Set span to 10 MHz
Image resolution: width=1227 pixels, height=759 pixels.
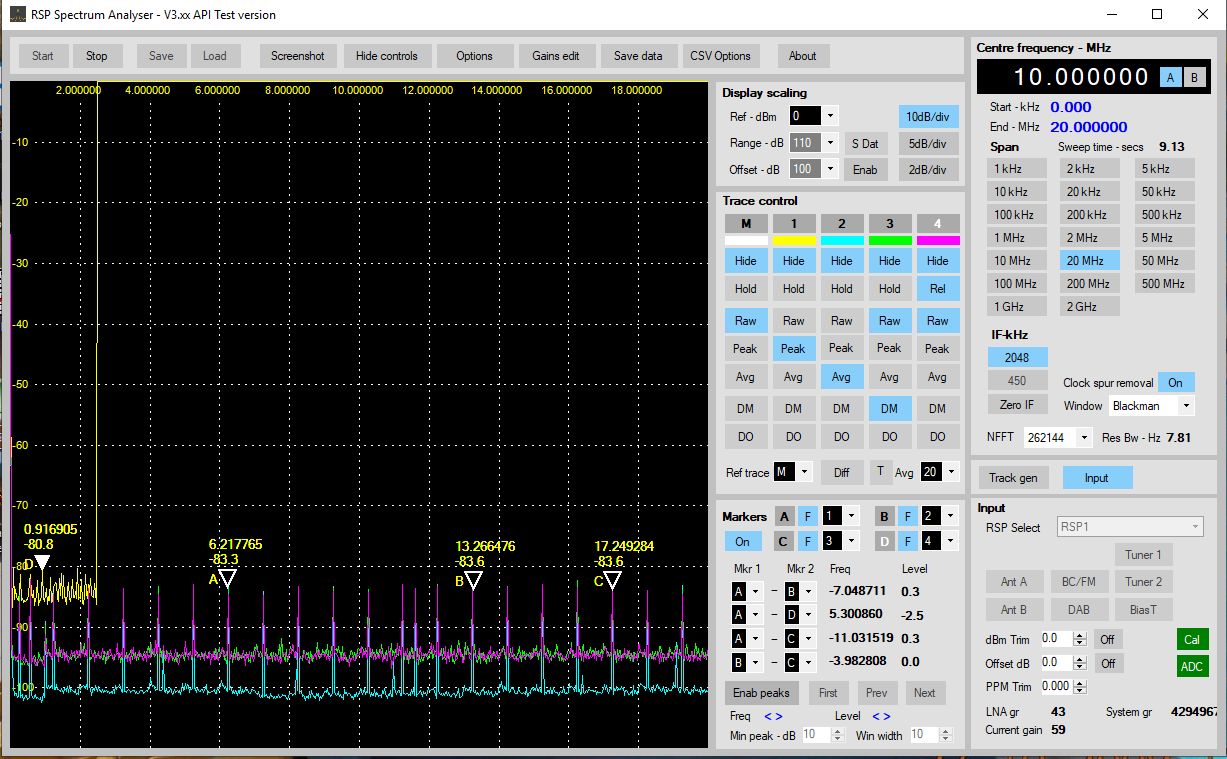point(1016,261)
